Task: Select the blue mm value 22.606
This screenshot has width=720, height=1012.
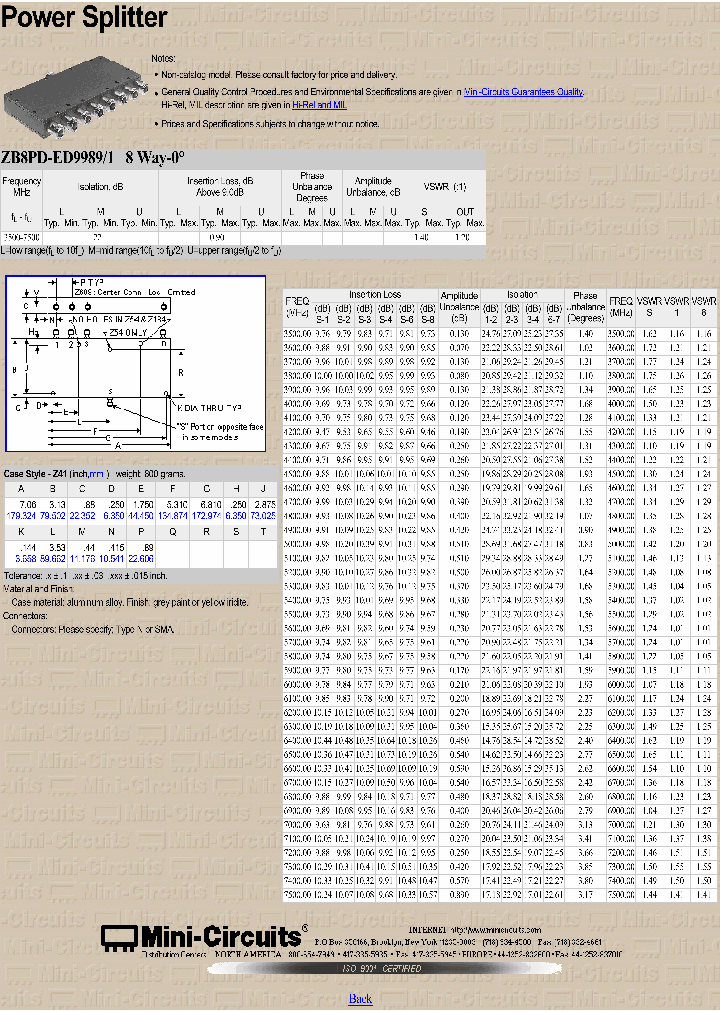Action: point(141,558)
